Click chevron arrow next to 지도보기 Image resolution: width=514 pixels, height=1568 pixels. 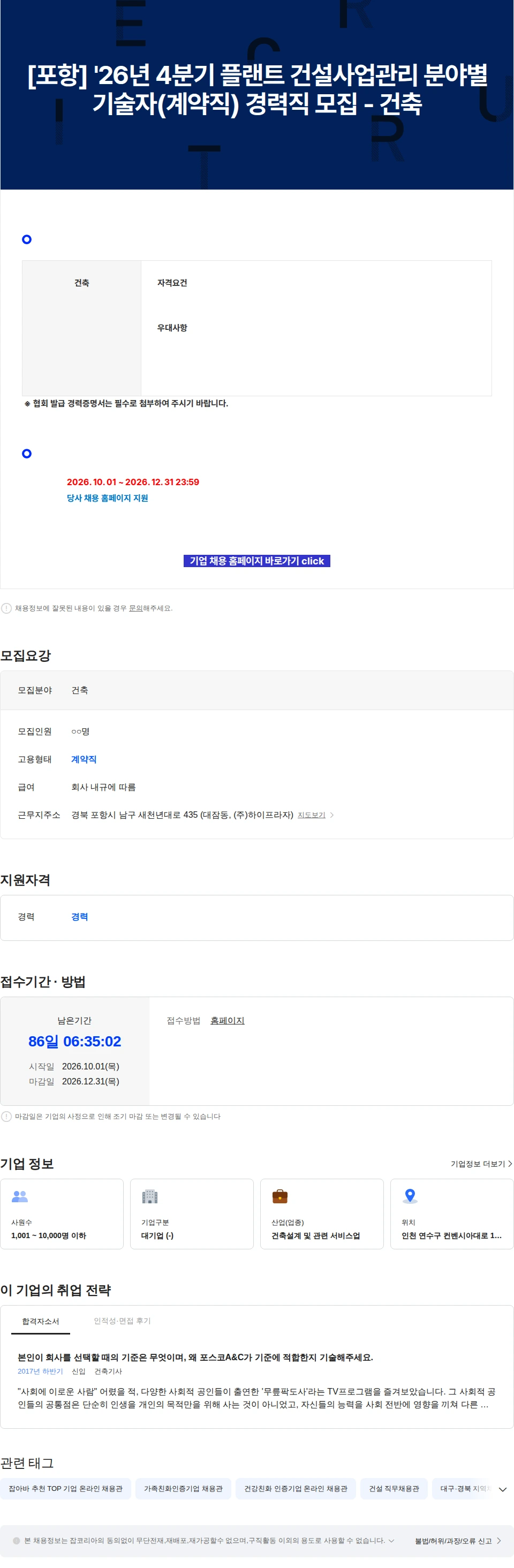point(331,815)
